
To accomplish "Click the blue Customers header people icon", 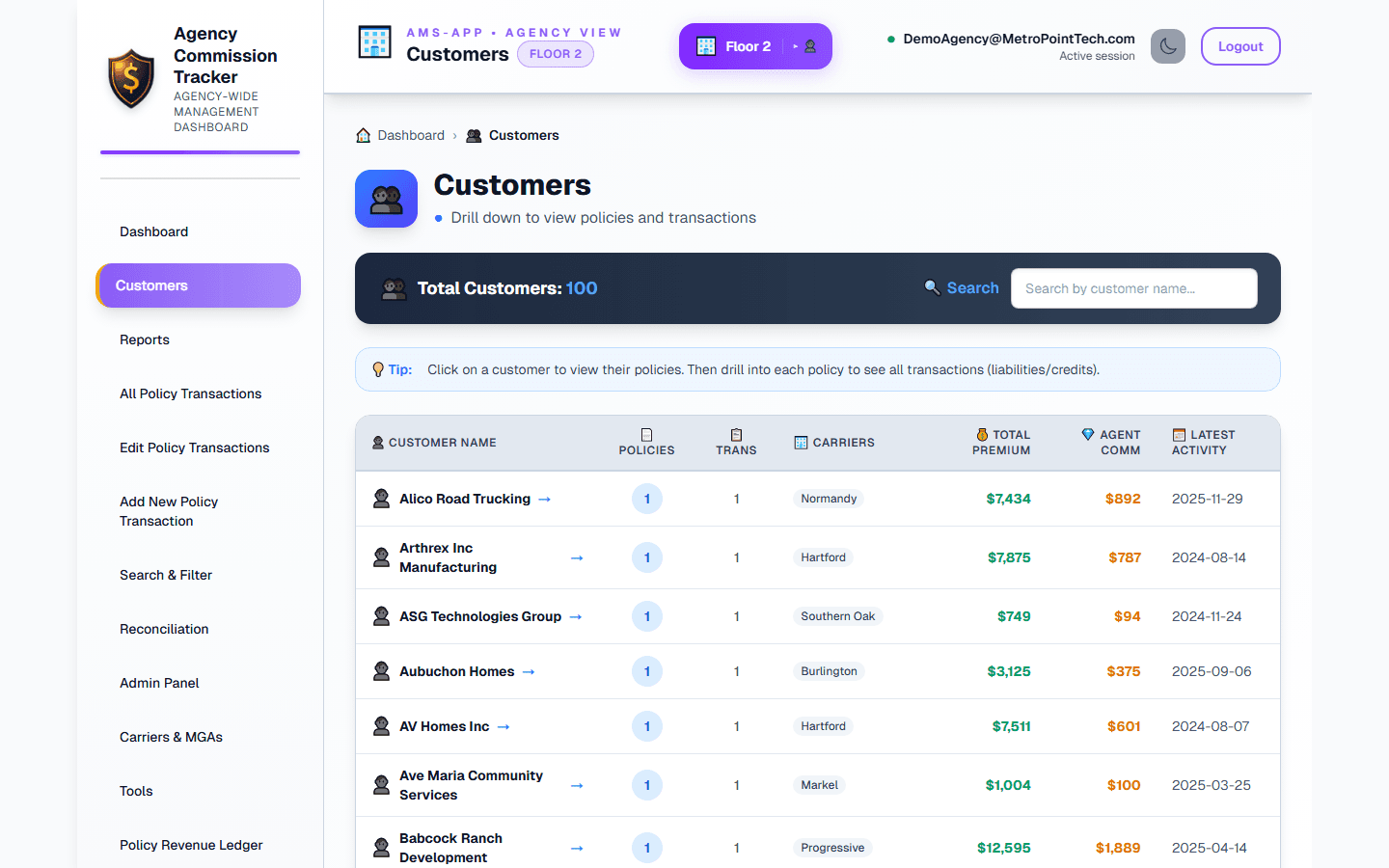I will click(x=386, y=198).
